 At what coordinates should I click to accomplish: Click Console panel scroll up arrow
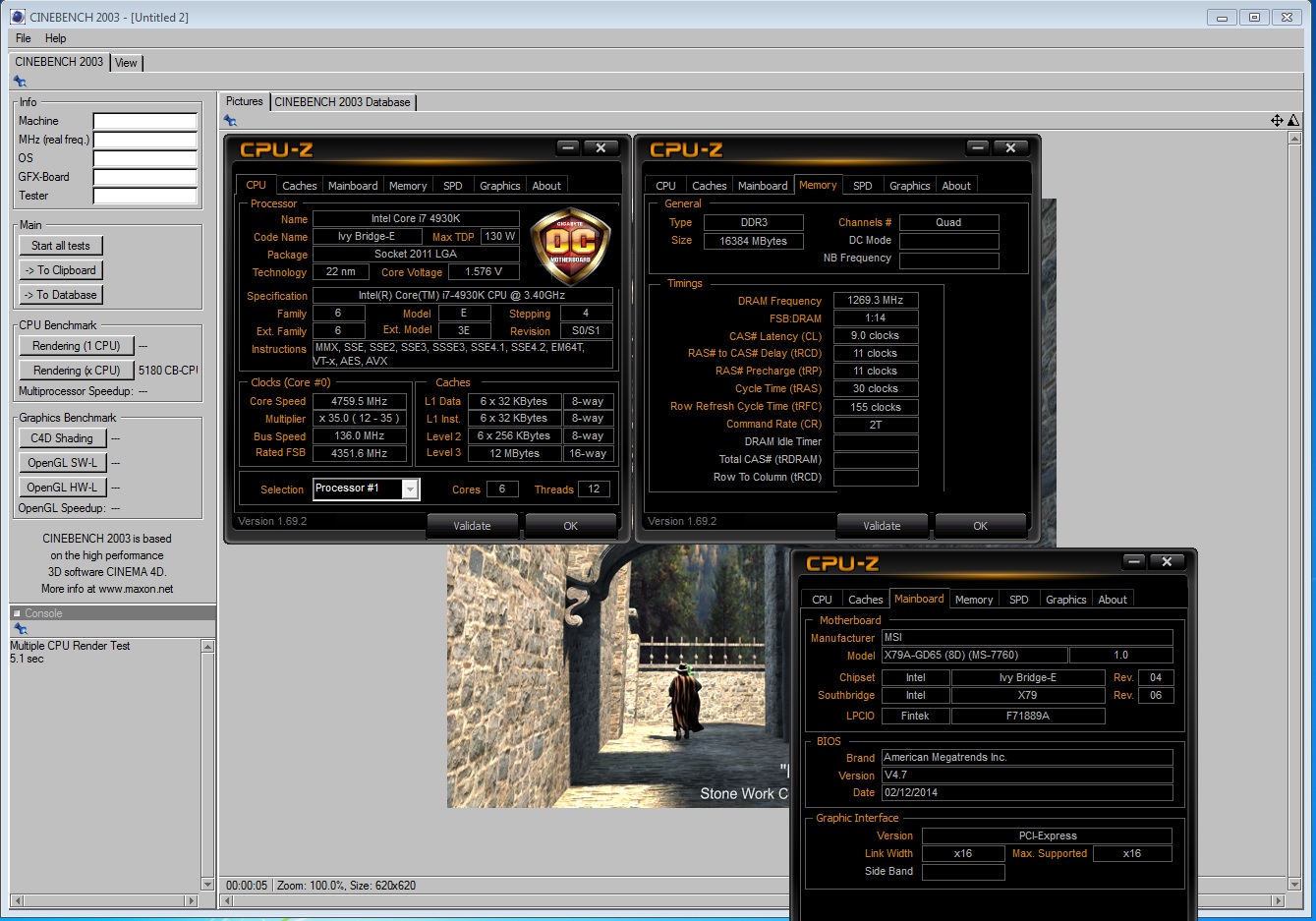coord(207,646)
